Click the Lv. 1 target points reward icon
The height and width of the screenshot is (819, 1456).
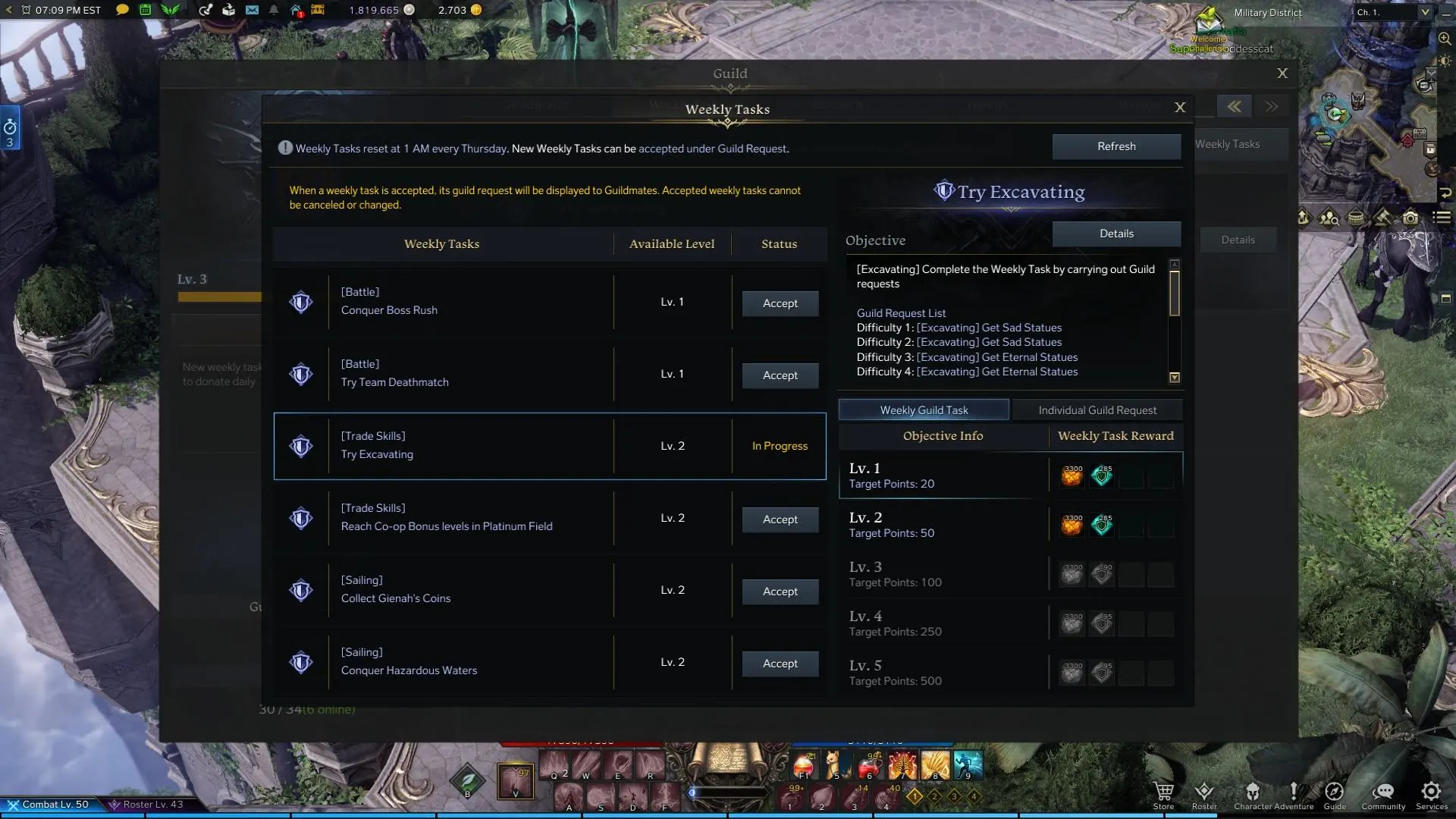pos(1071,475)
